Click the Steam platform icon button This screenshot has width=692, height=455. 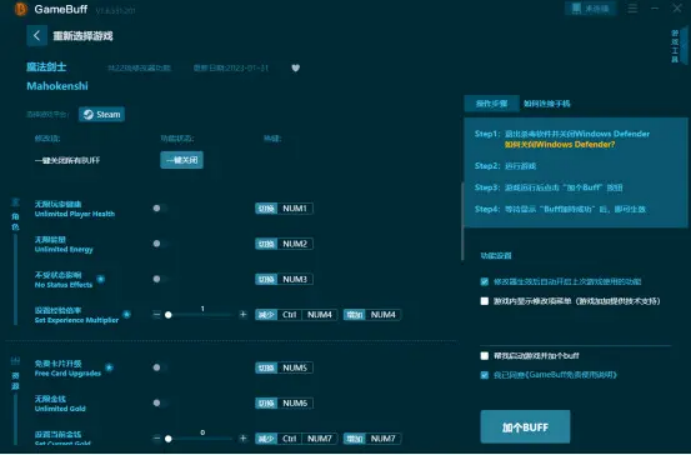click(102, 114)
